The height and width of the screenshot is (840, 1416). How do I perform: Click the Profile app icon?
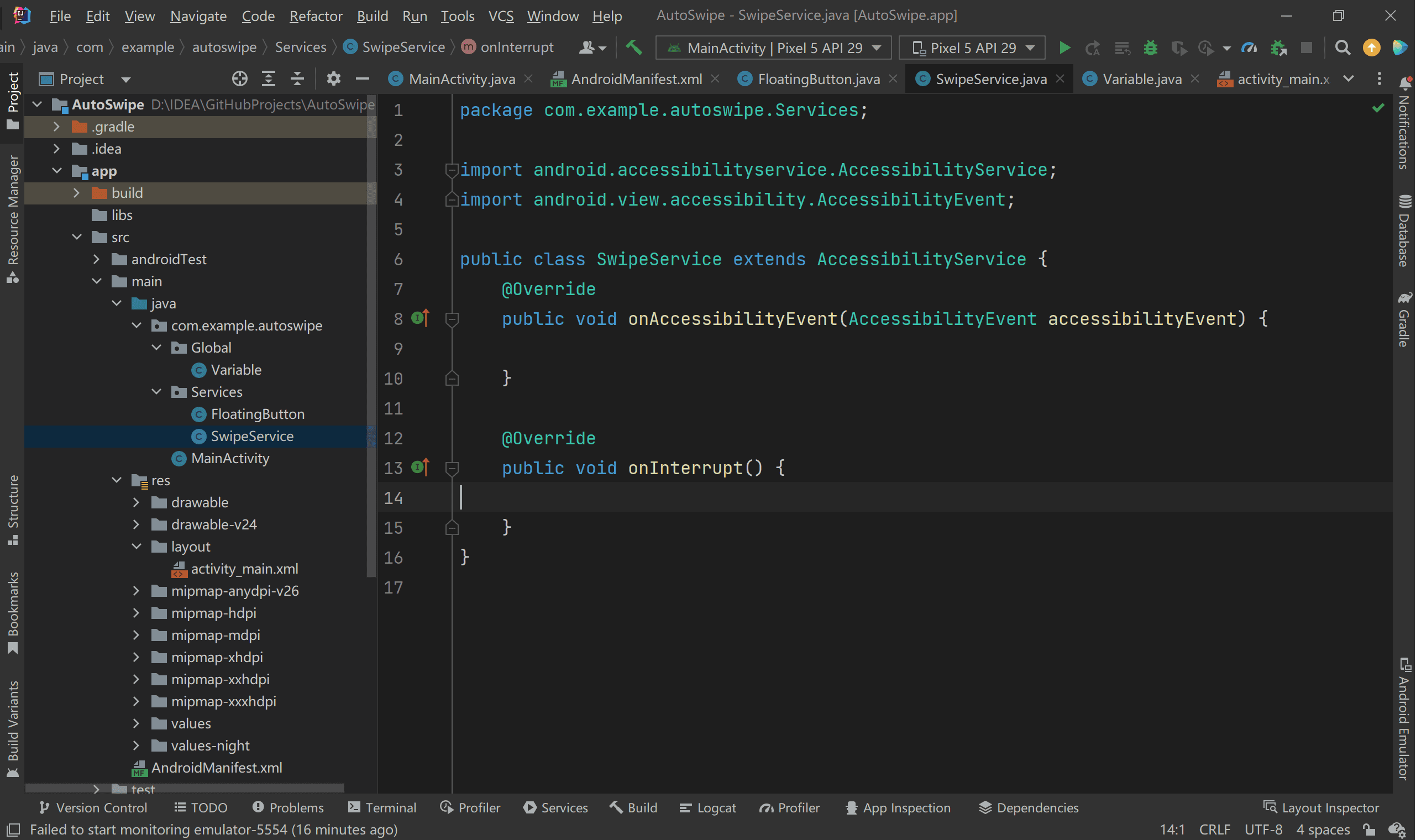coord(1207,48)
